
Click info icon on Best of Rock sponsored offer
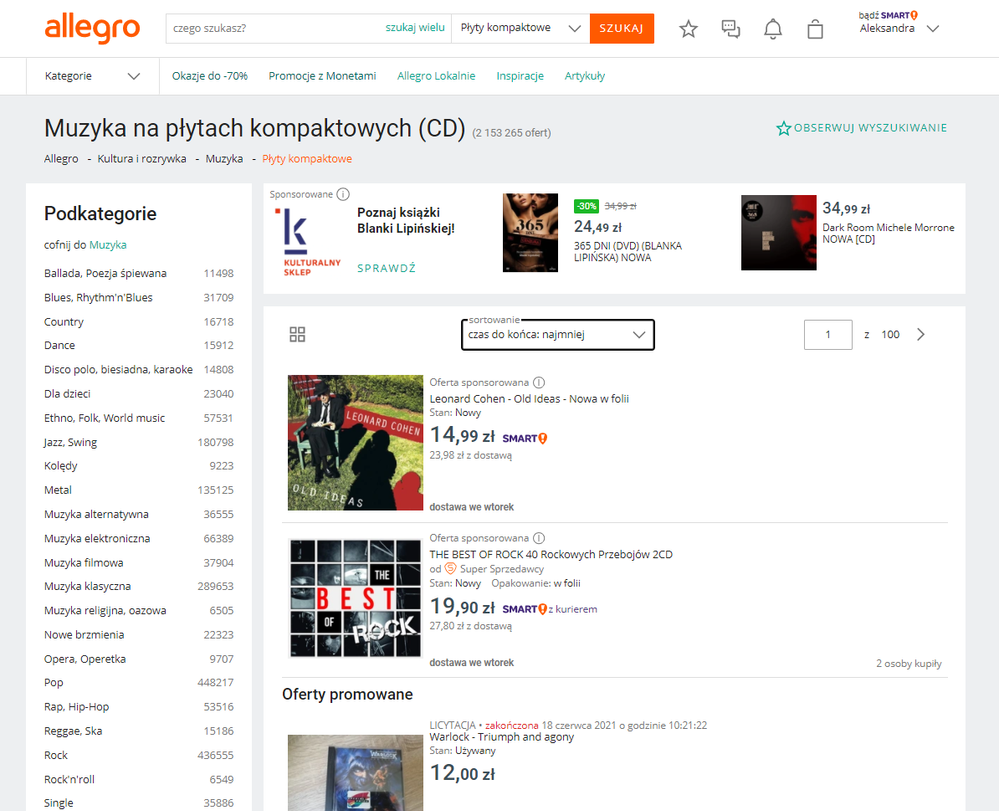(539, 538)
